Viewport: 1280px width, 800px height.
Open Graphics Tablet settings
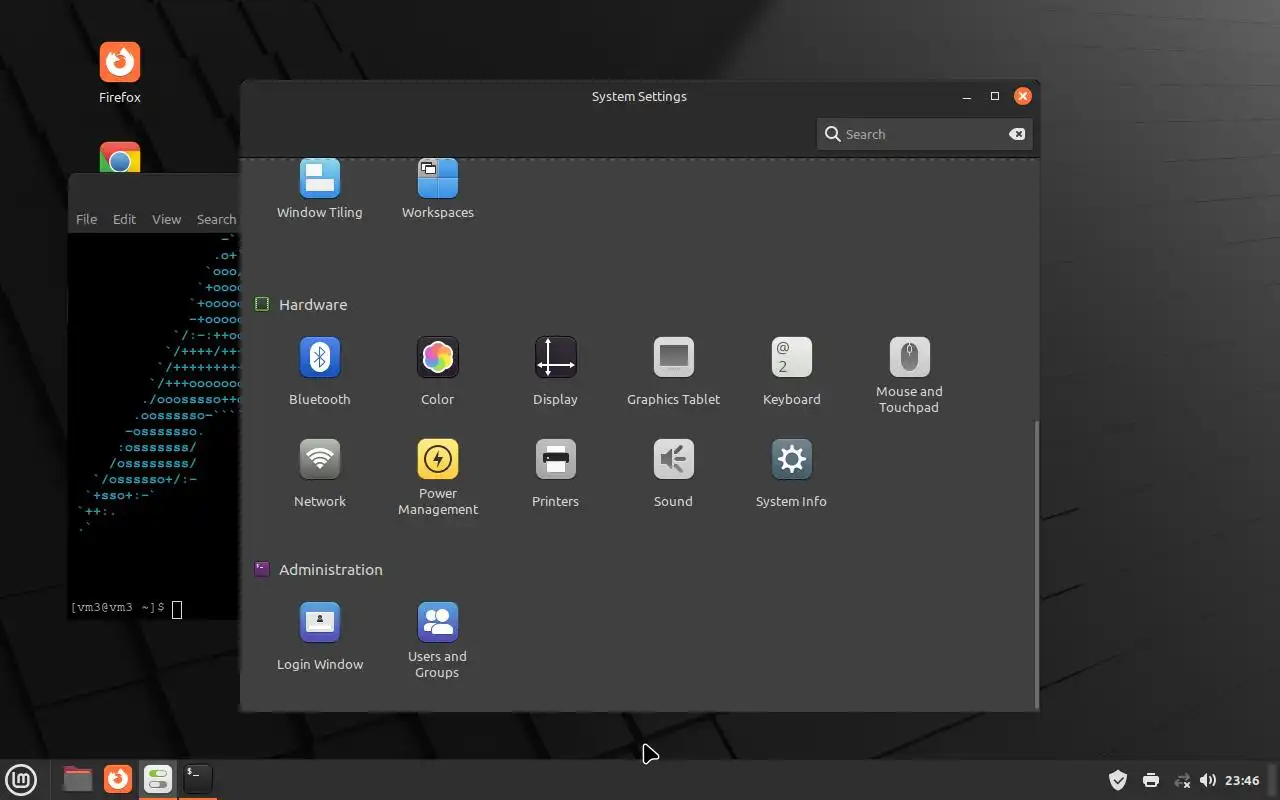pos(673,371)
